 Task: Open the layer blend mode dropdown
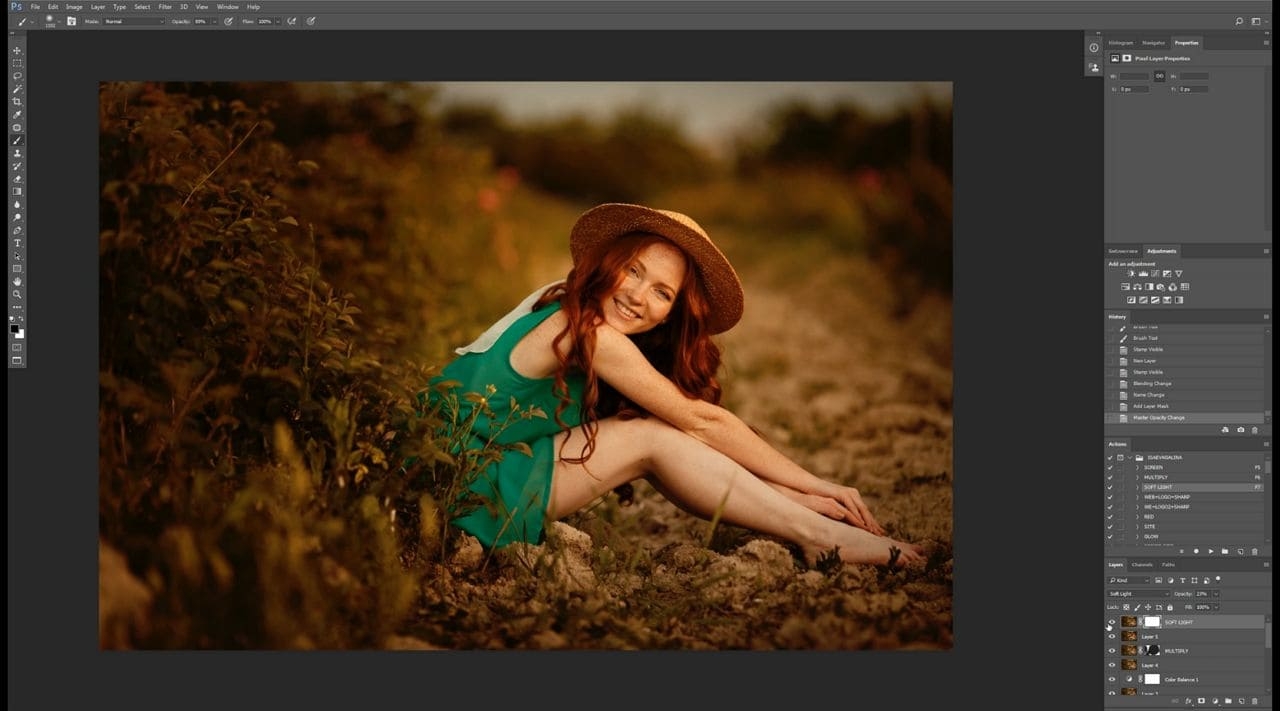pyautogui.click(x=1138, y=594)
